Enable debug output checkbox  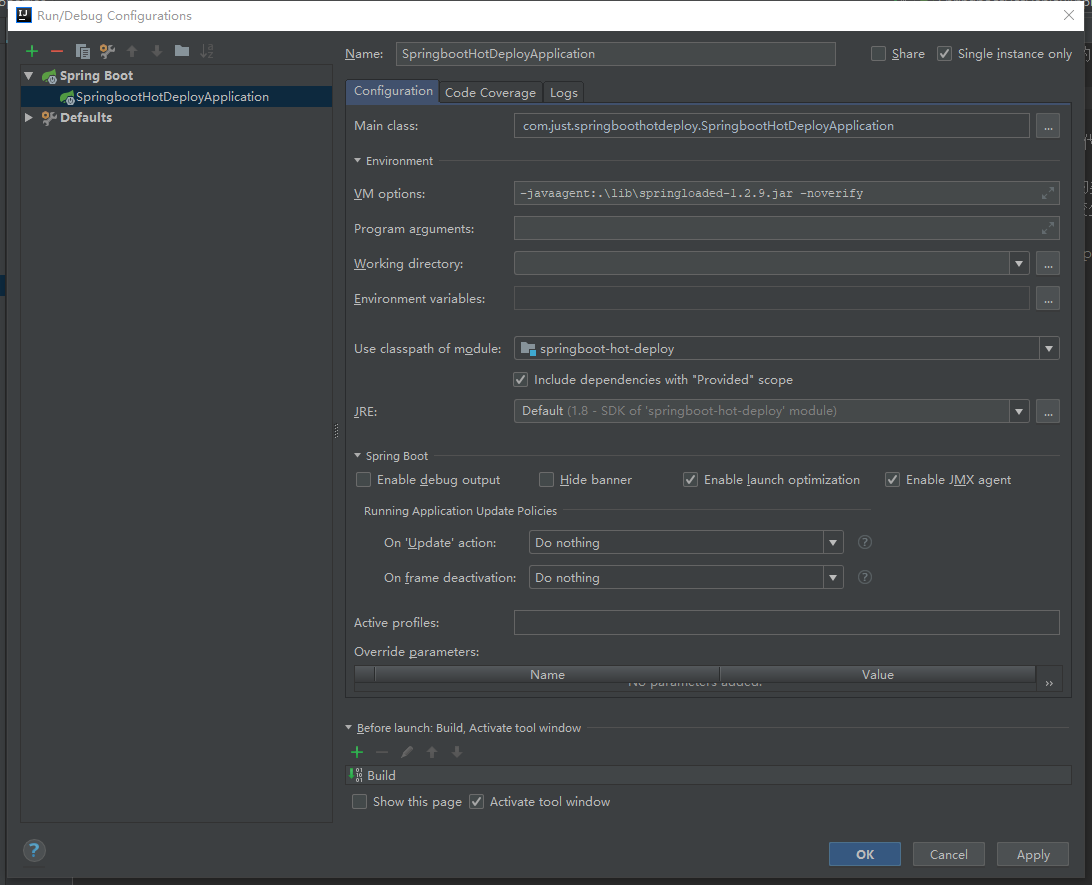point(364,480)
